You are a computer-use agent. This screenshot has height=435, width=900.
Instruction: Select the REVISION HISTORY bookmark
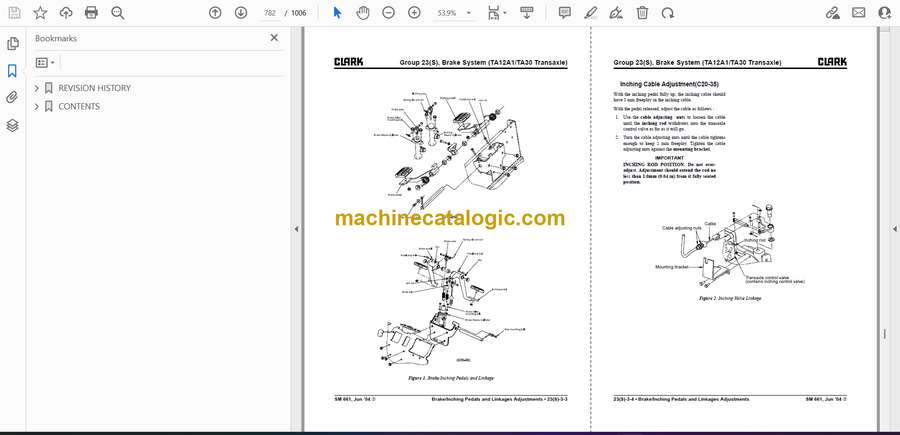click(94, 88)
